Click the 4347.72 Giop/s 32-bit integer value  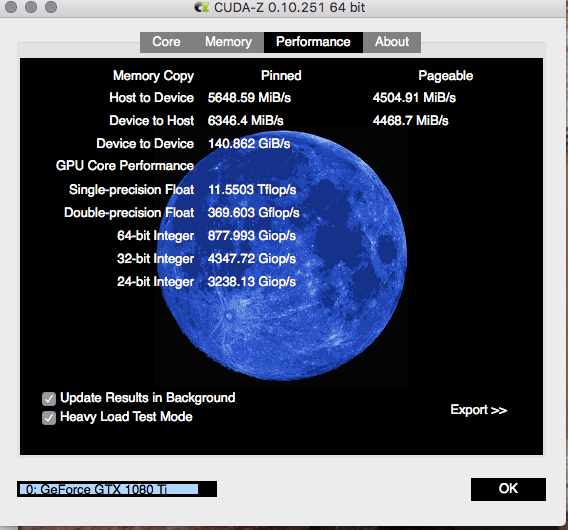pos(252,259)
